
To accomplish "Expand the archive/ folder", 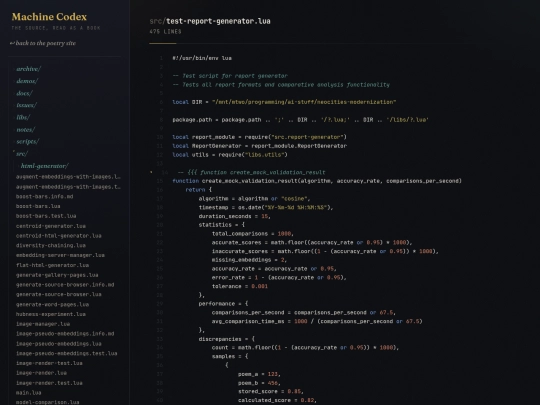I will coord(29,69).
